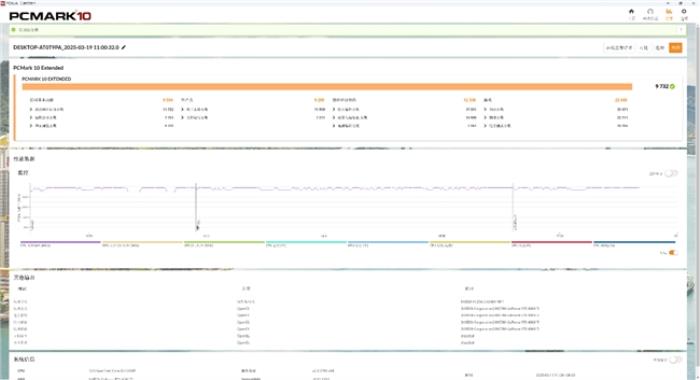Toggle the system information details switch
The height and width of the screenshot is (380, 700).
tap(675, 359)
